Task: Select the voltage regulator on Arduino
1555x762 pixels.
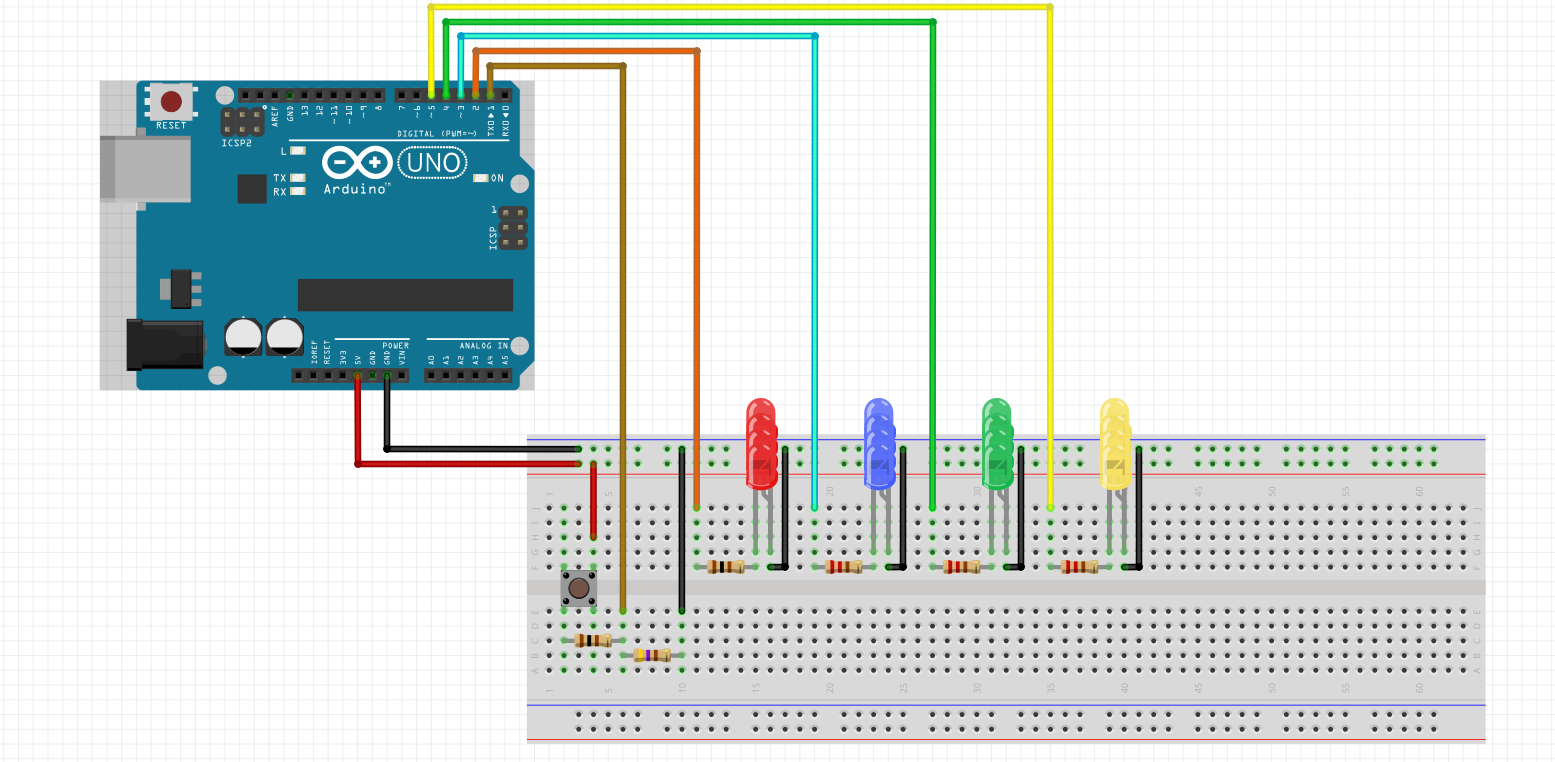Action: point(181,288)
